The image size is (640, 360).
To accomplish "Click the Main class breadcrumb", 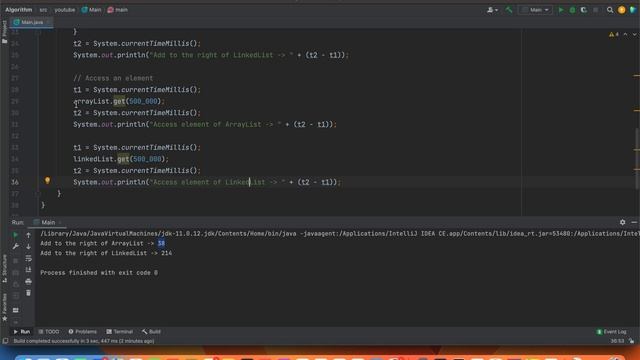I will click(x=91, y=10).
